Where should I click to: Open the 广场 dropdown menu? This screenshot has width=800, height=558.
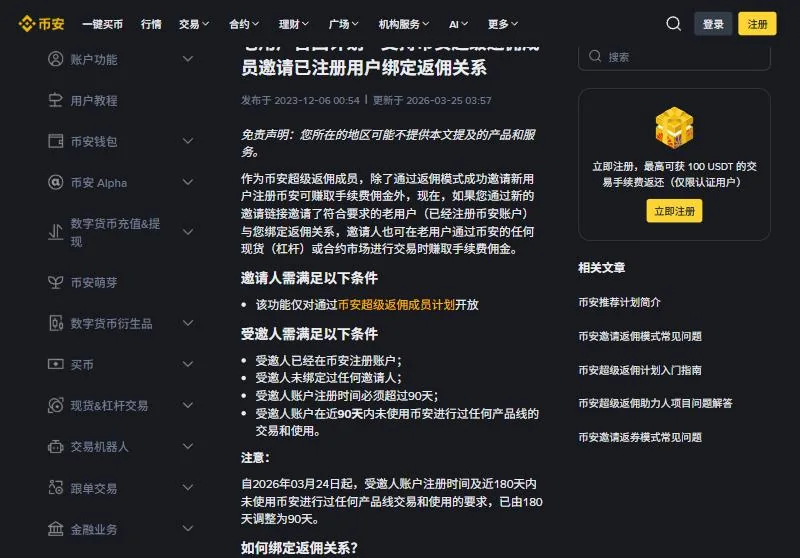click(x=344, y=24)
